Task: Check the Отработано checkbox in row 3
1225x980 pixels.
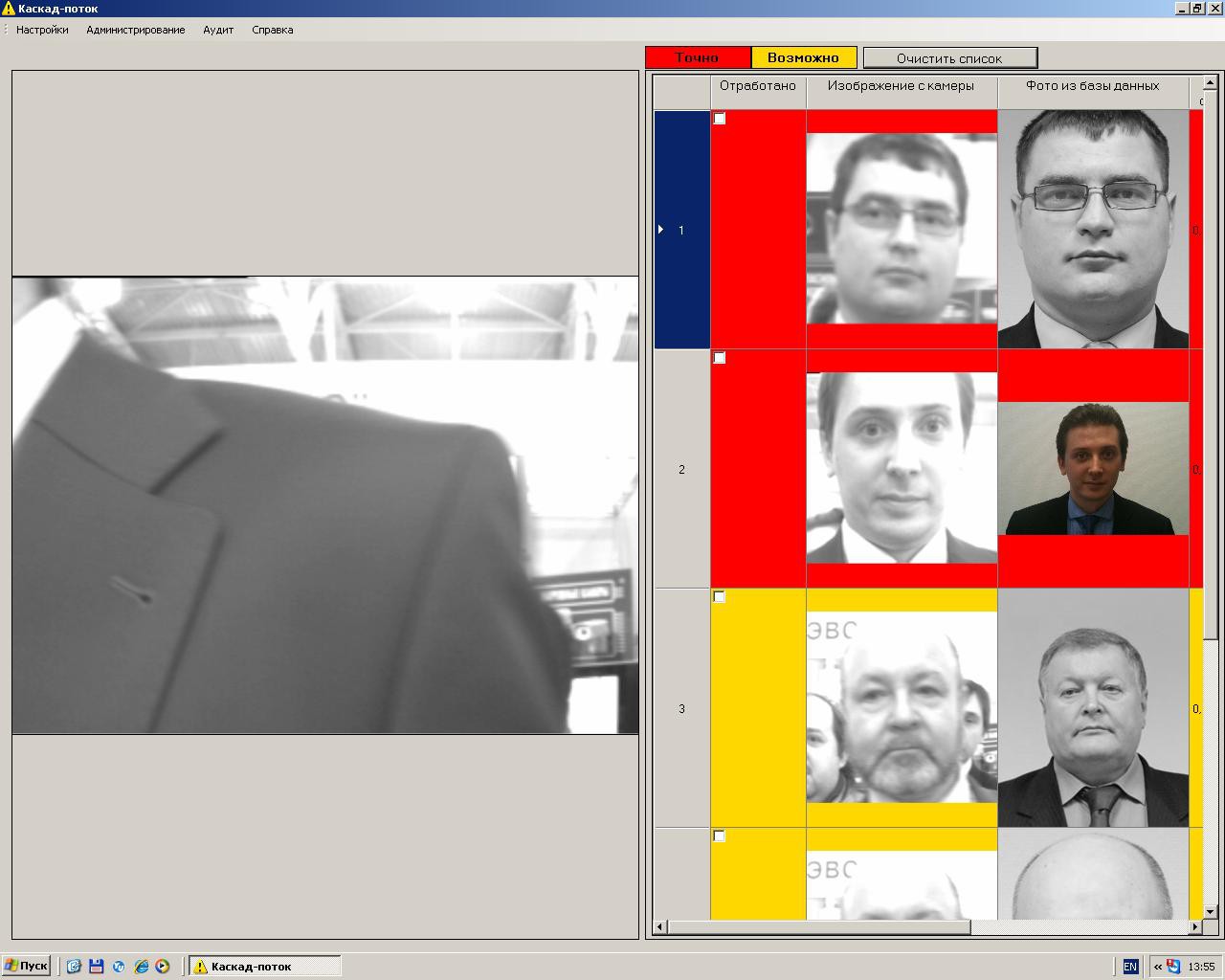Action: [x=720, y=597]
